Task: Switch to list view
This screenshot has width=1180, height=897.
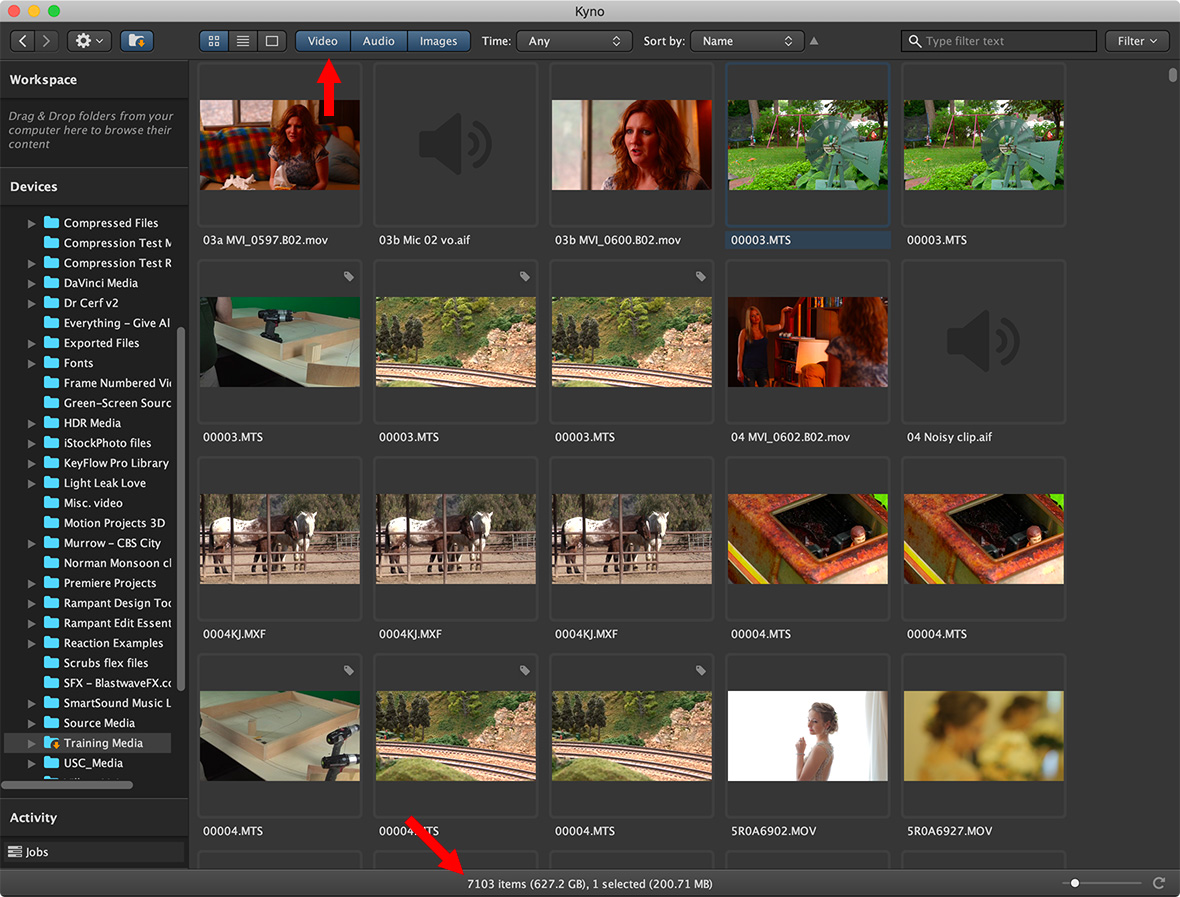Action: point(243,41)
